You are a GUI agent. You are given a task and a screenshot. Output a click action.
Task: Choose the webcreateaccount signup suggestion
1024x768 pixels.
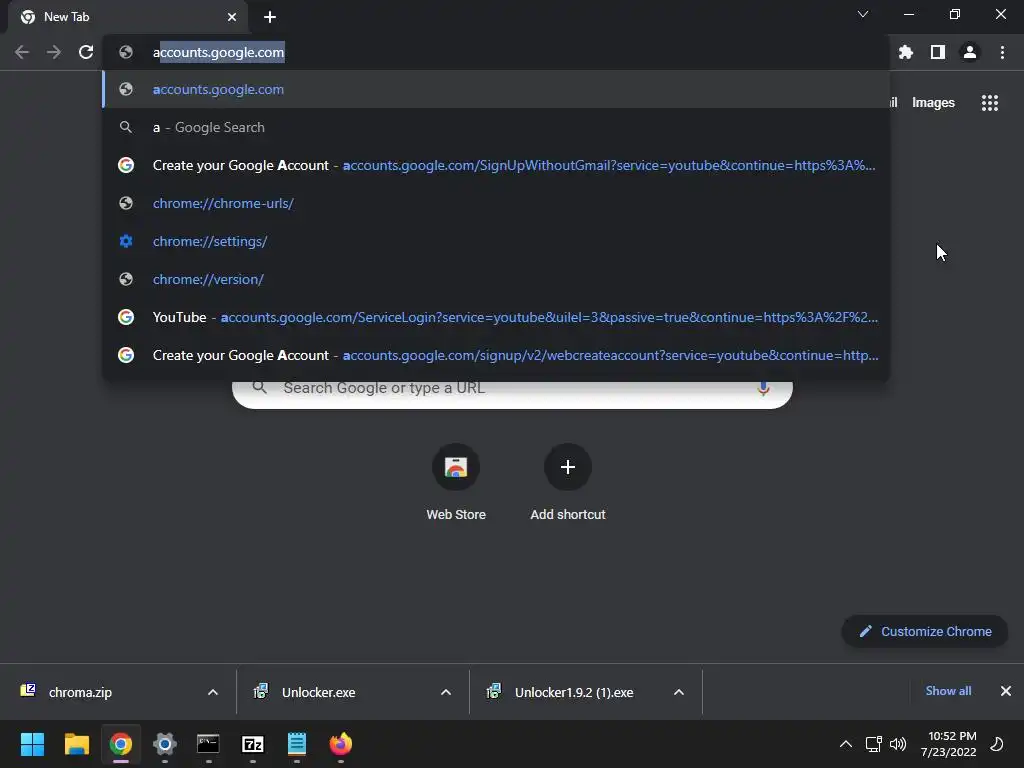click(496, 355)
